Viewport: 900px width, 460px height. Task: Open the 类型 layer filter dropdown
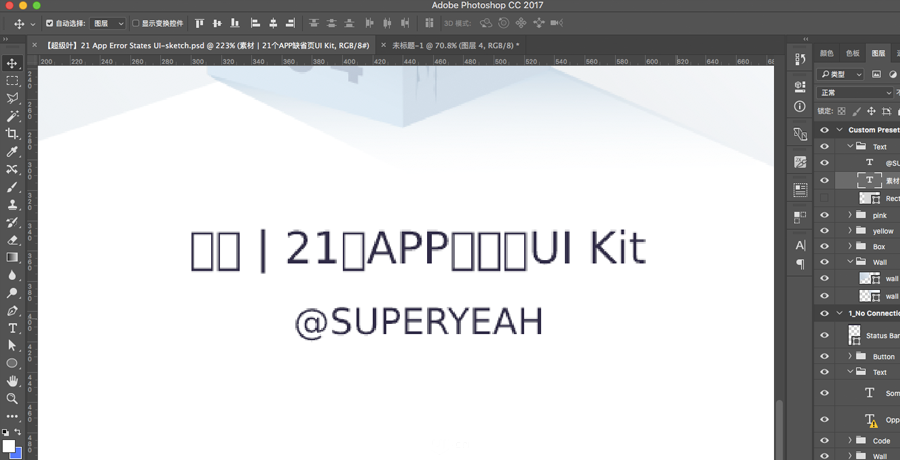pos(840,74)
